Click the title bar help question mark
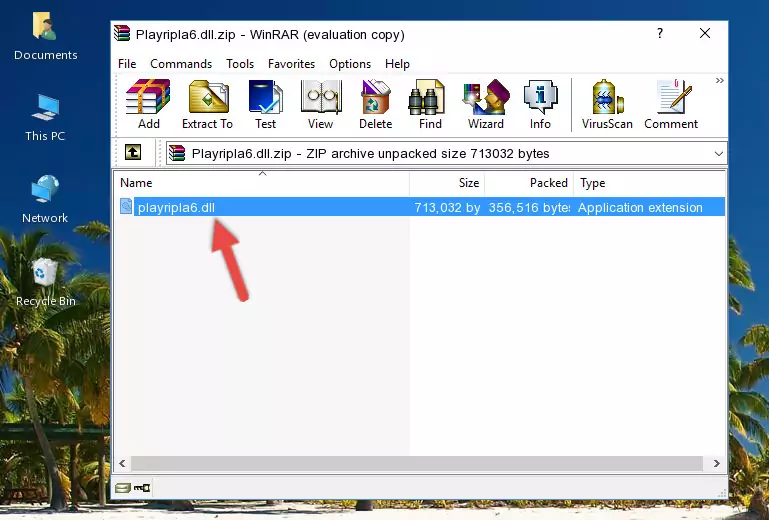This screenshot has width=769, height=520. tap(660, 33)
